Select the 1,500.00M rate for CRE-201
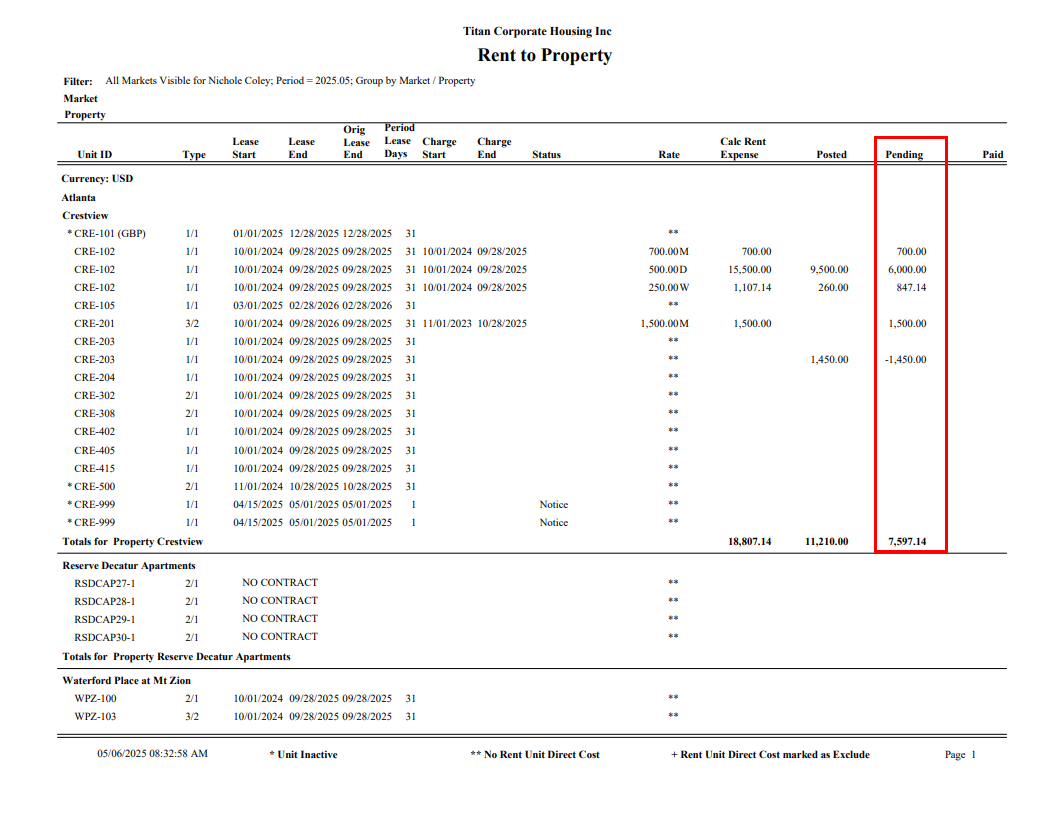 [664, 324]
